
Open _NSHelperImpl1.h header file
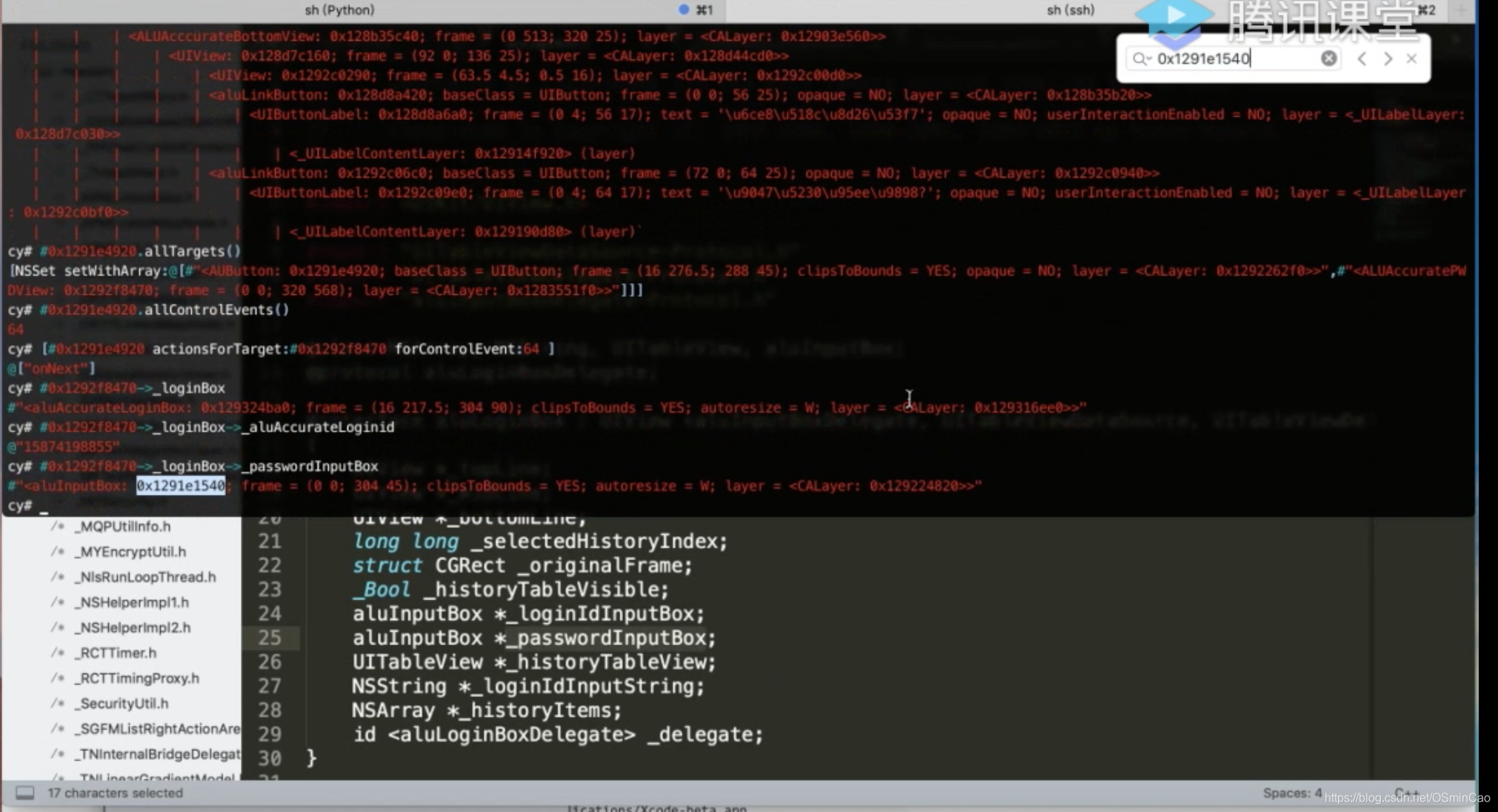133,602
